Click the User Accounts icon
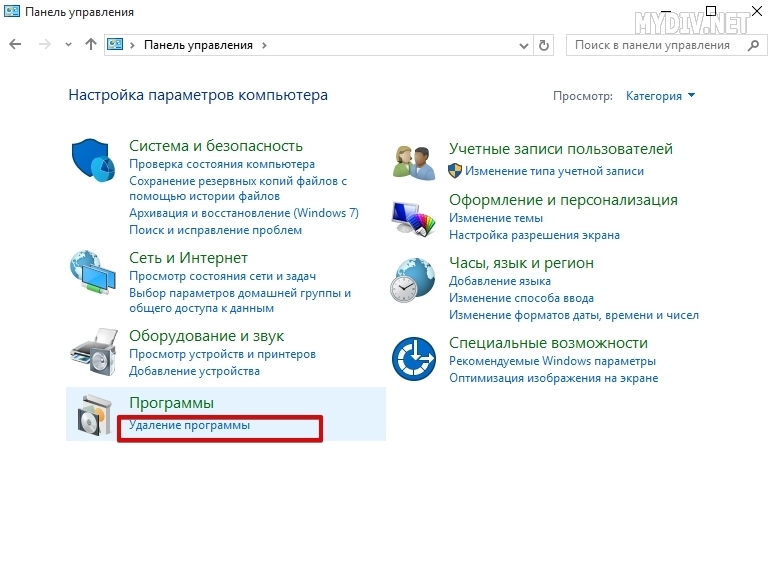Image resolution: width=777 pixels, height=584 pixels. [412, 160]
